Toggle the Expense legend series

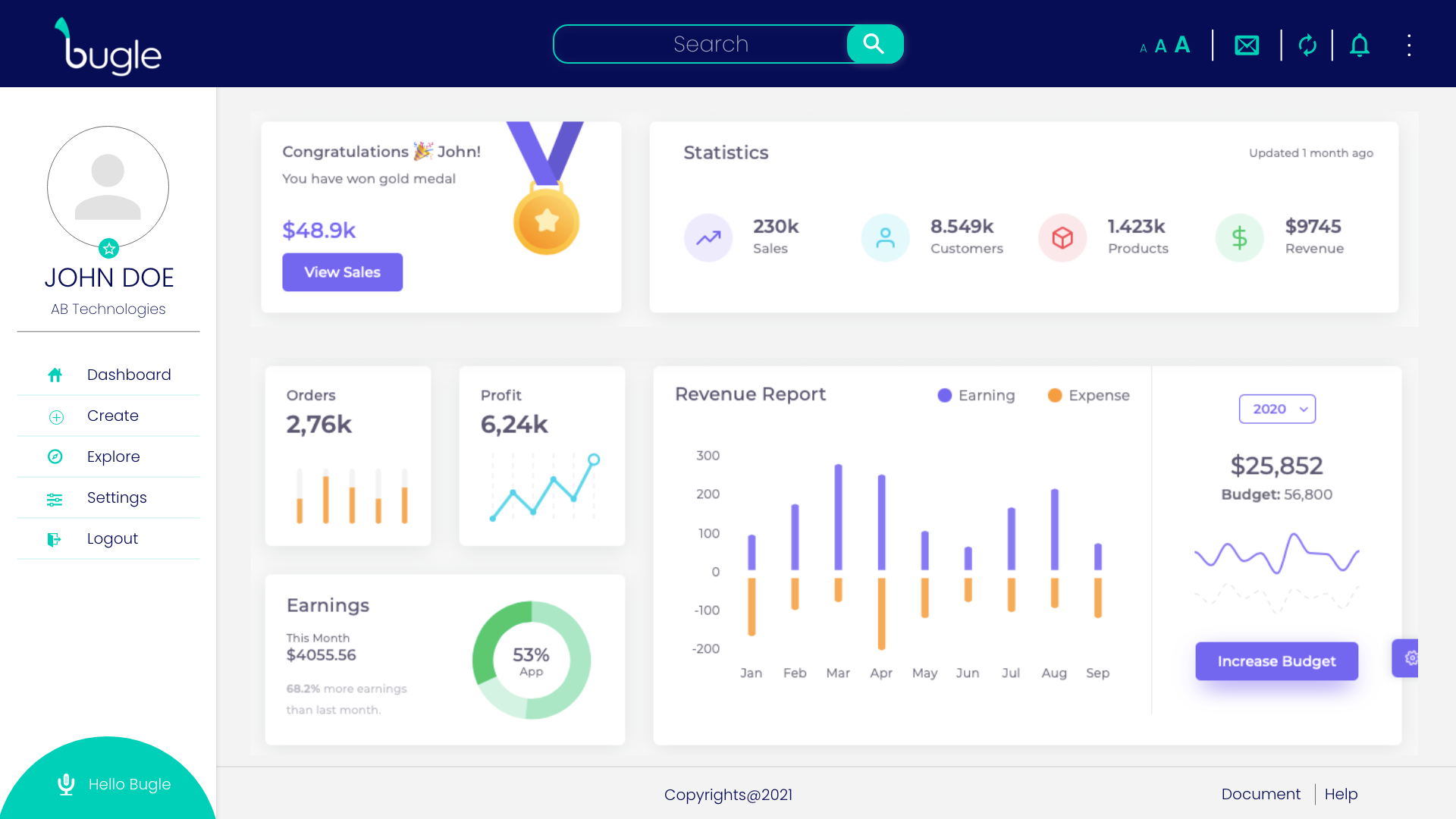point(1088,395)
